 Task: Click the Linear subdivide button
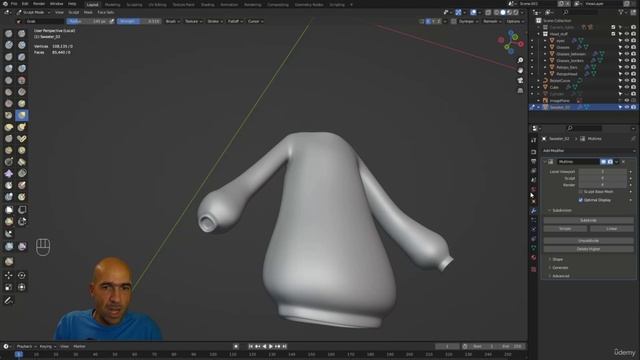pos(611,229)
